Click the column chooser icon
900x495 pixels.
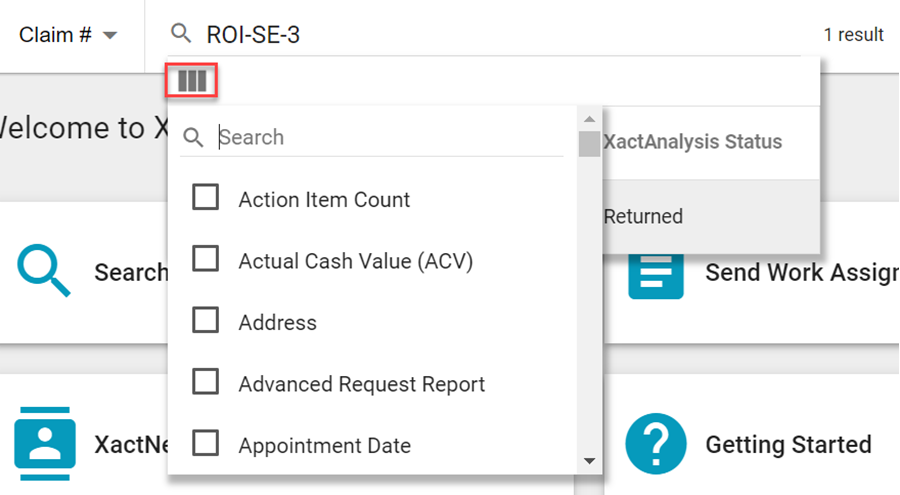click(x=191, y=80)
